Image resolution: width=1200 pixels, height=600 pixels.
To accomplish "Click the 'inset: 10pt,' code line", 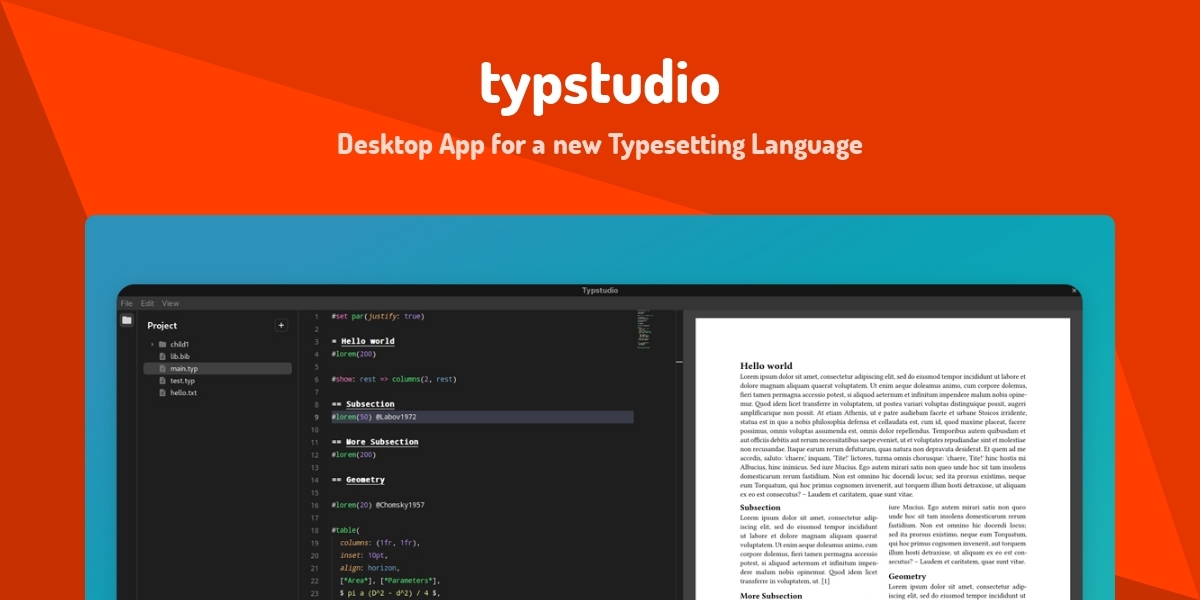I will point(363,555).
